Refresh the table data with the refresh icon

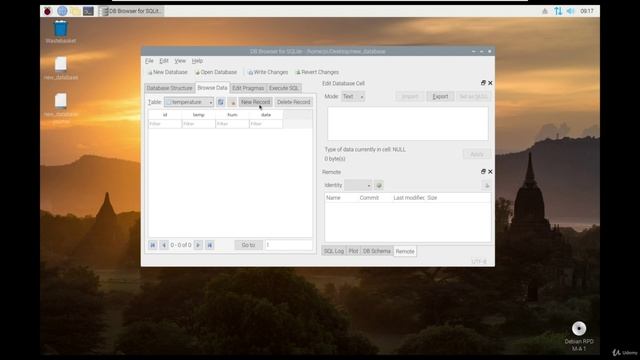(x=220, y=102)
